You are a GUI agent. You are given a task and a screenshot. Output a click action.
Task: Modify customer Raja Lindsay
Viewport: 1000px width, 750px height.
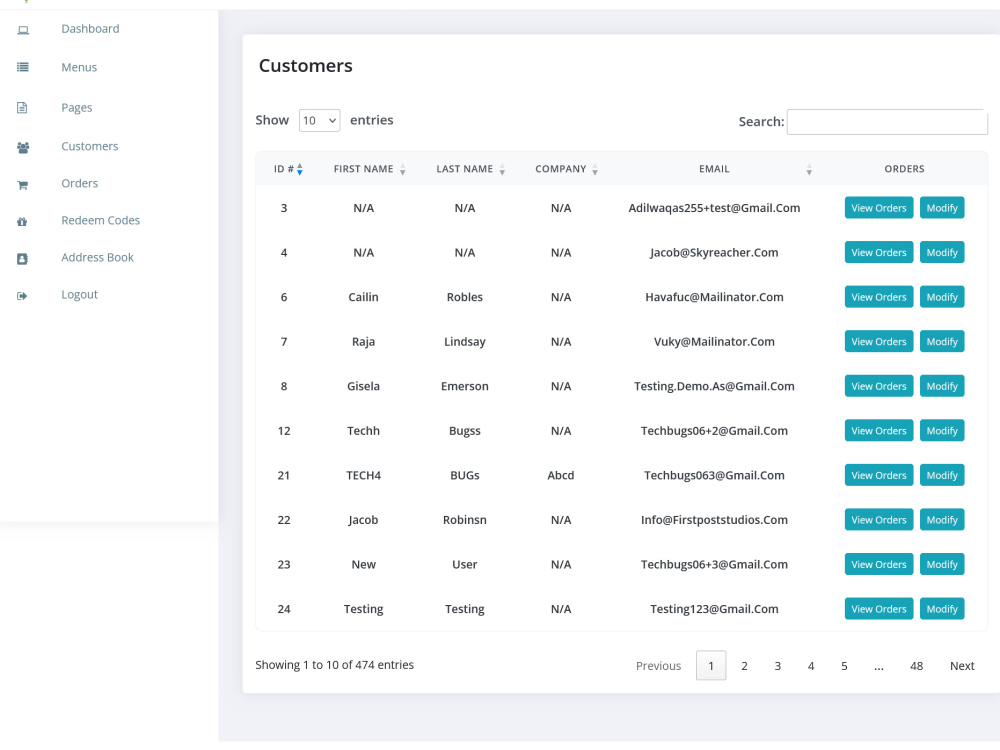(942, 342)
